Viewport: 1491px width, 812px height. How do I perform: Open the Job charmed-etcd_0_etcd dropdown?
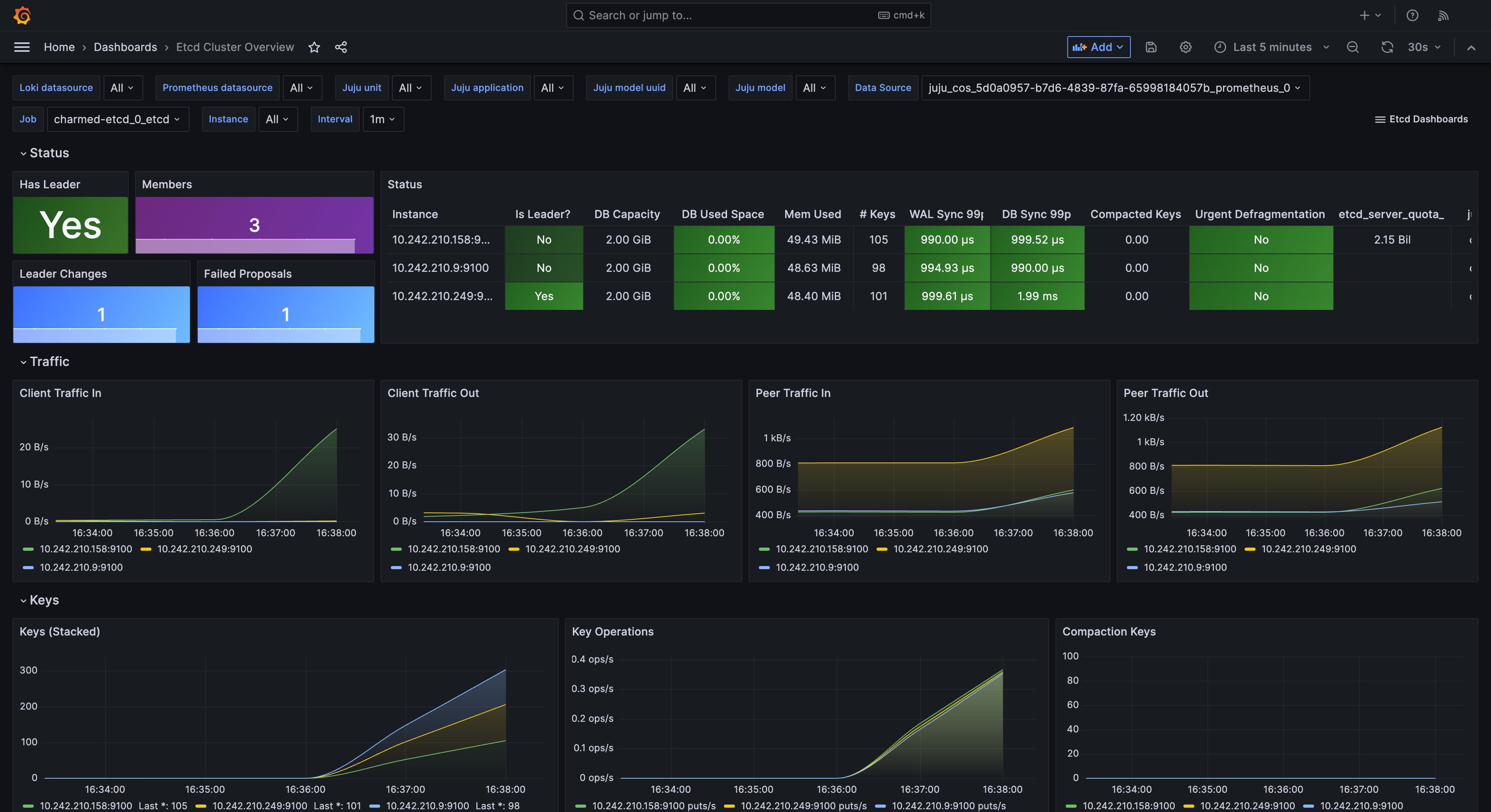pyautogui.click(x=118, y=119)
